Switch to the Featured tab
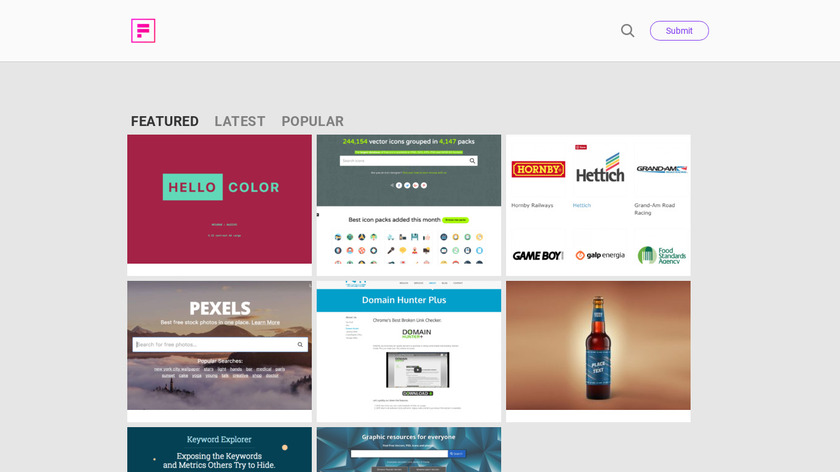 pyautogui.click(x=164, y=121)
